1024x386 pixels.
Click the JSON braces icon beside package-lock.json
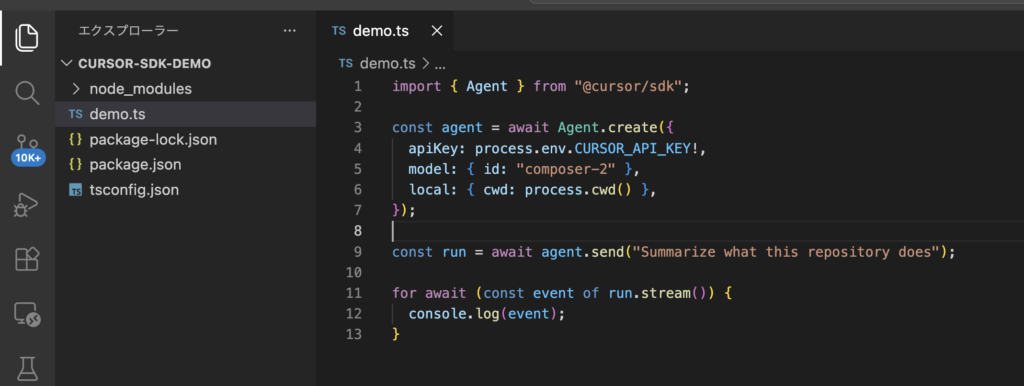click(x=76, y=140)
